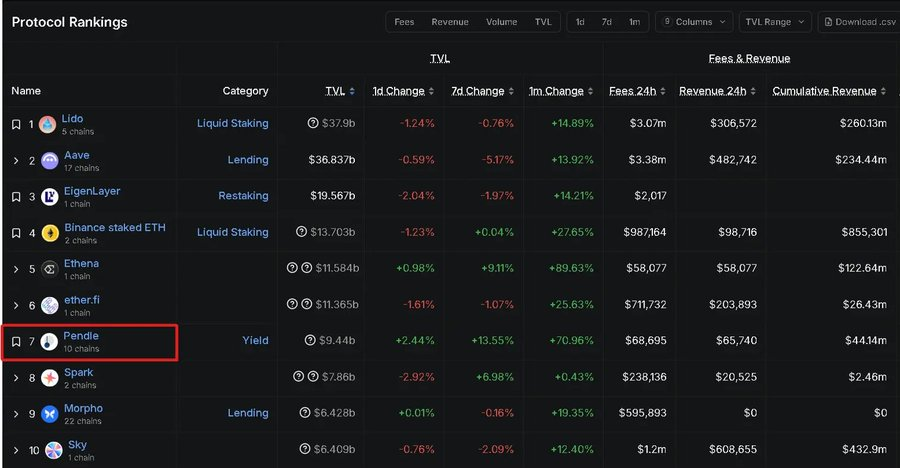
Task: Open the Sky protocol link
Action: [x=77, y=444]
